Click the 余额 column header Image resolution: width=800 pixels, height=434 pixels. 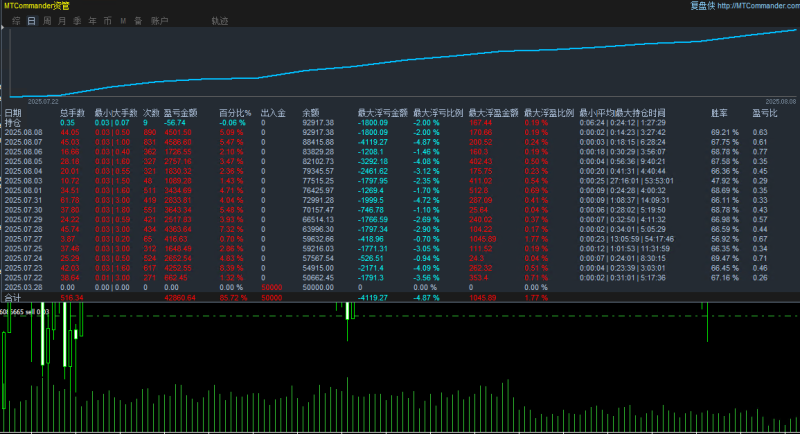click(309, 113)
